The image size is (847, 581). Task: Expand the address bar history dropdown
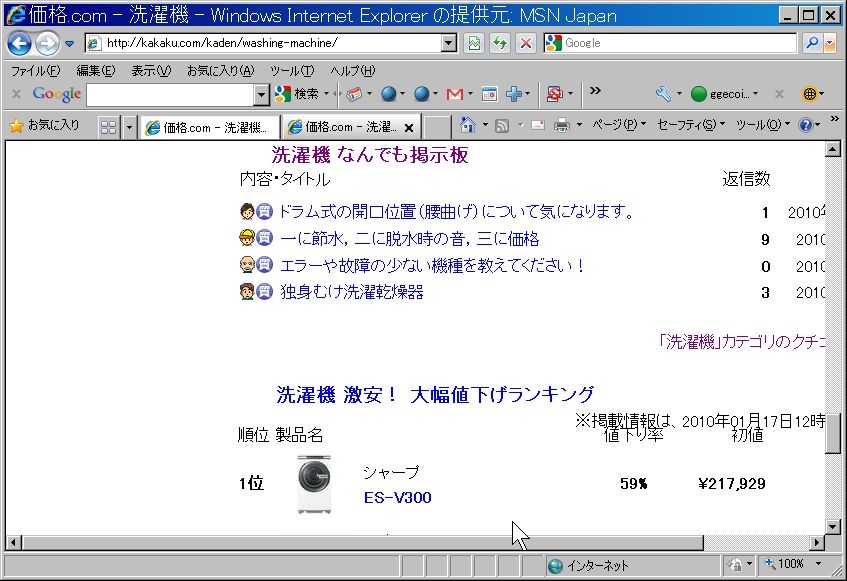[449, 43]
